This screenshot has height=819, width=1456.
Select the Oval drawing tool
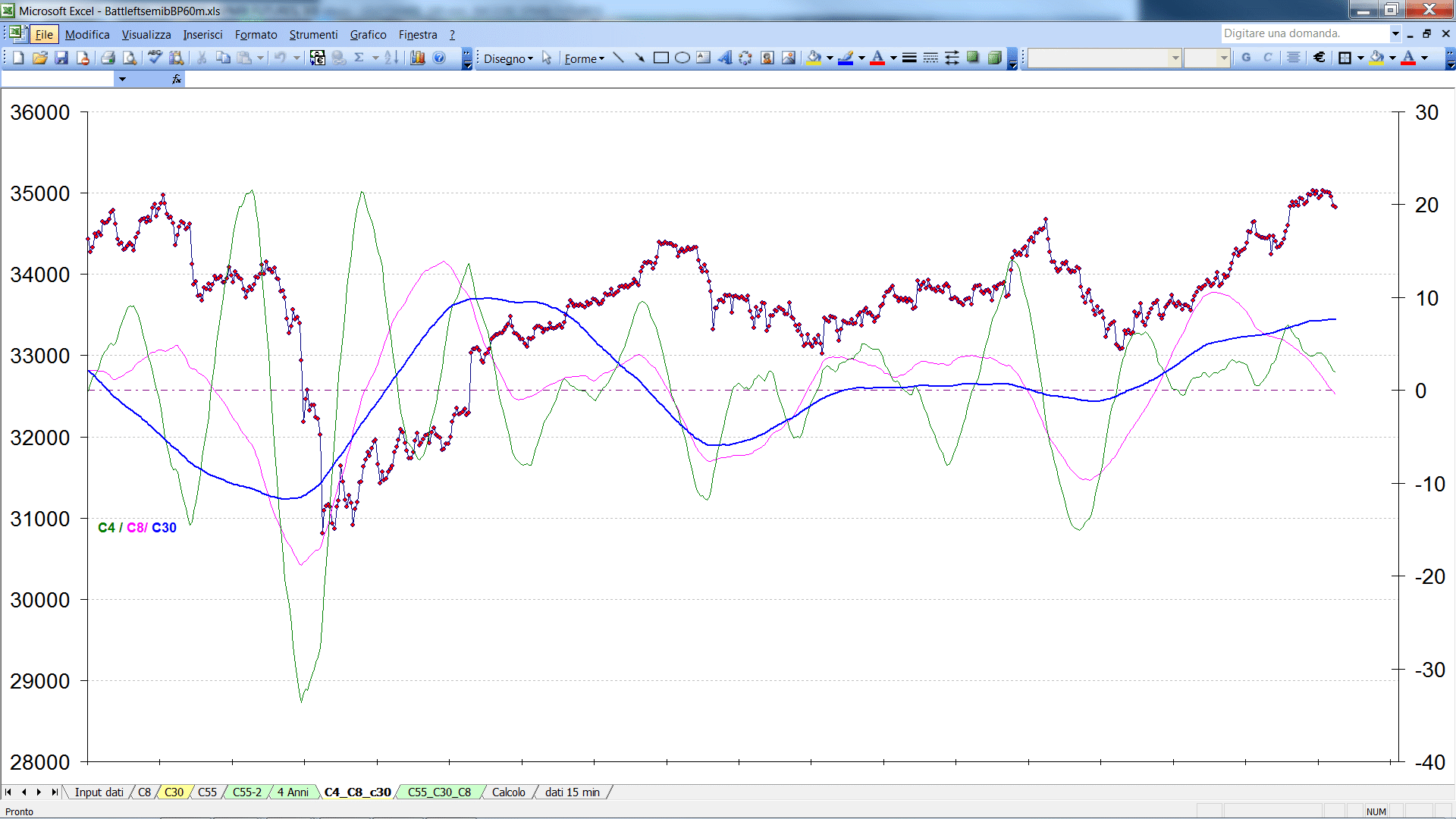682,58
